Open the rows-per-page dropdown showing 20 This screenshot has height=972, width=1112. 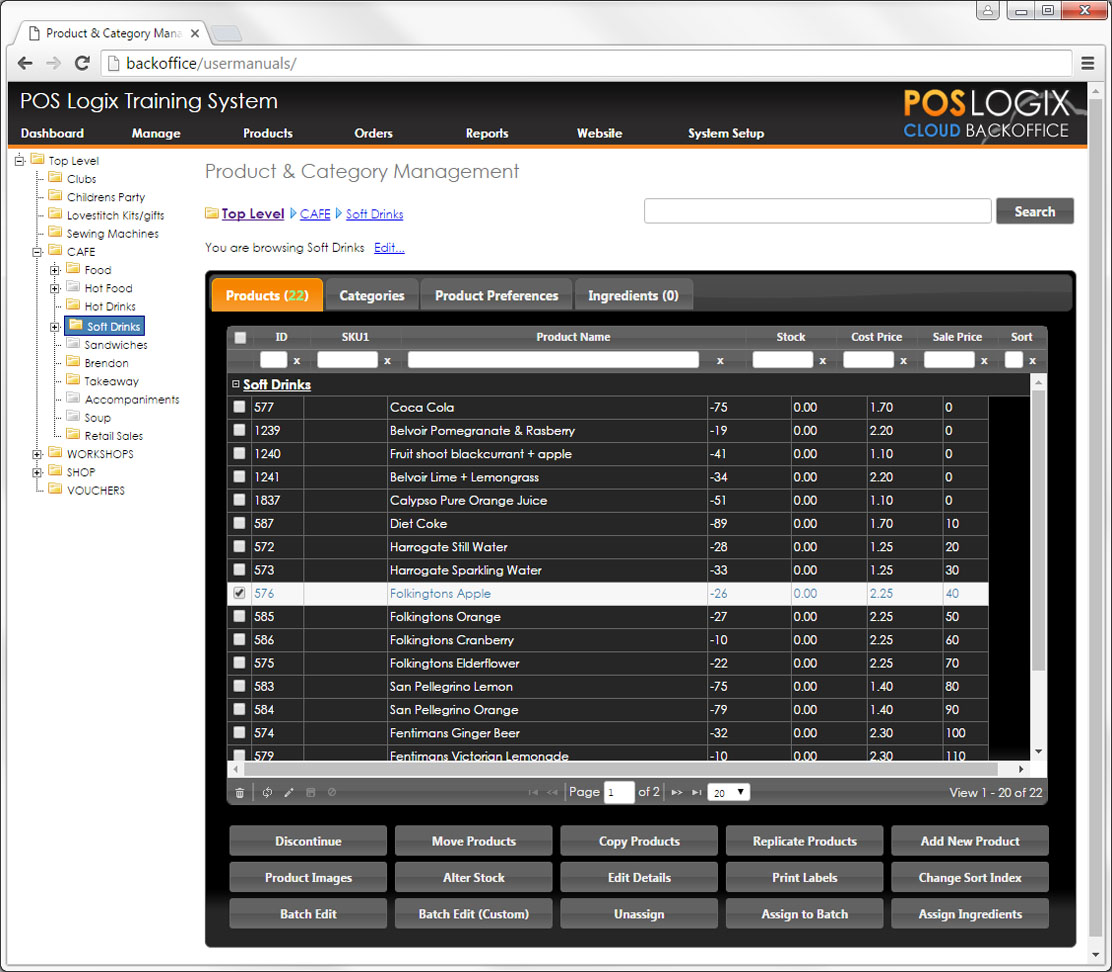pyautogui.click(x=728, y=793)
